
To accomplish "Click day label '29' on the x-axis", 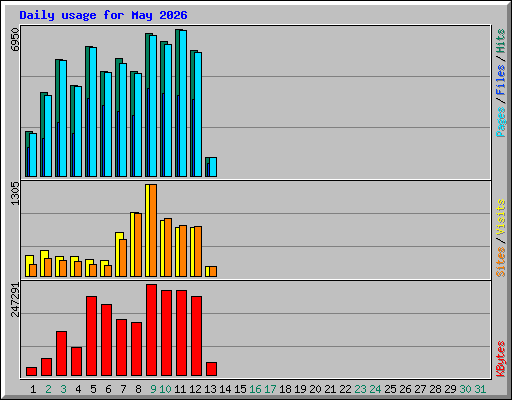I will [450, 389].
